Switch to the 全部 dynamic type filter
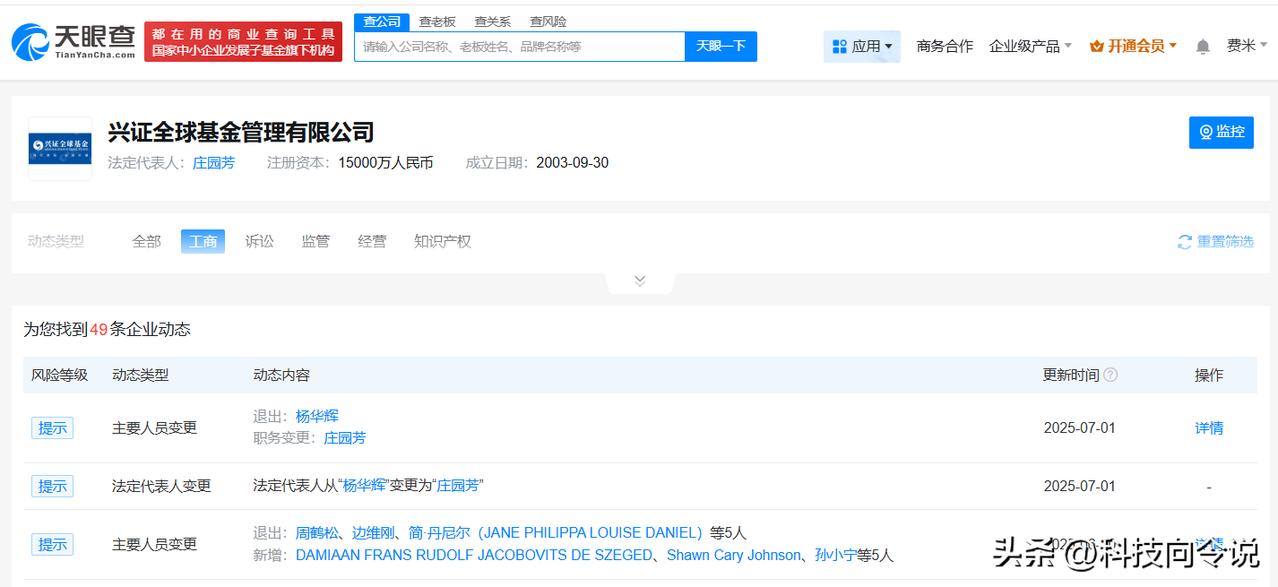This screenshot has height=587, width=1278. [146, 241]
